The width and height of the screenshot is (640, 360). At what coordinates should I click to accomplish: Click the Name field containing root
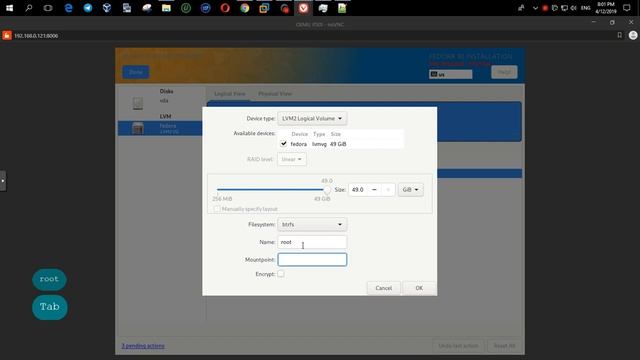[312, 242]
